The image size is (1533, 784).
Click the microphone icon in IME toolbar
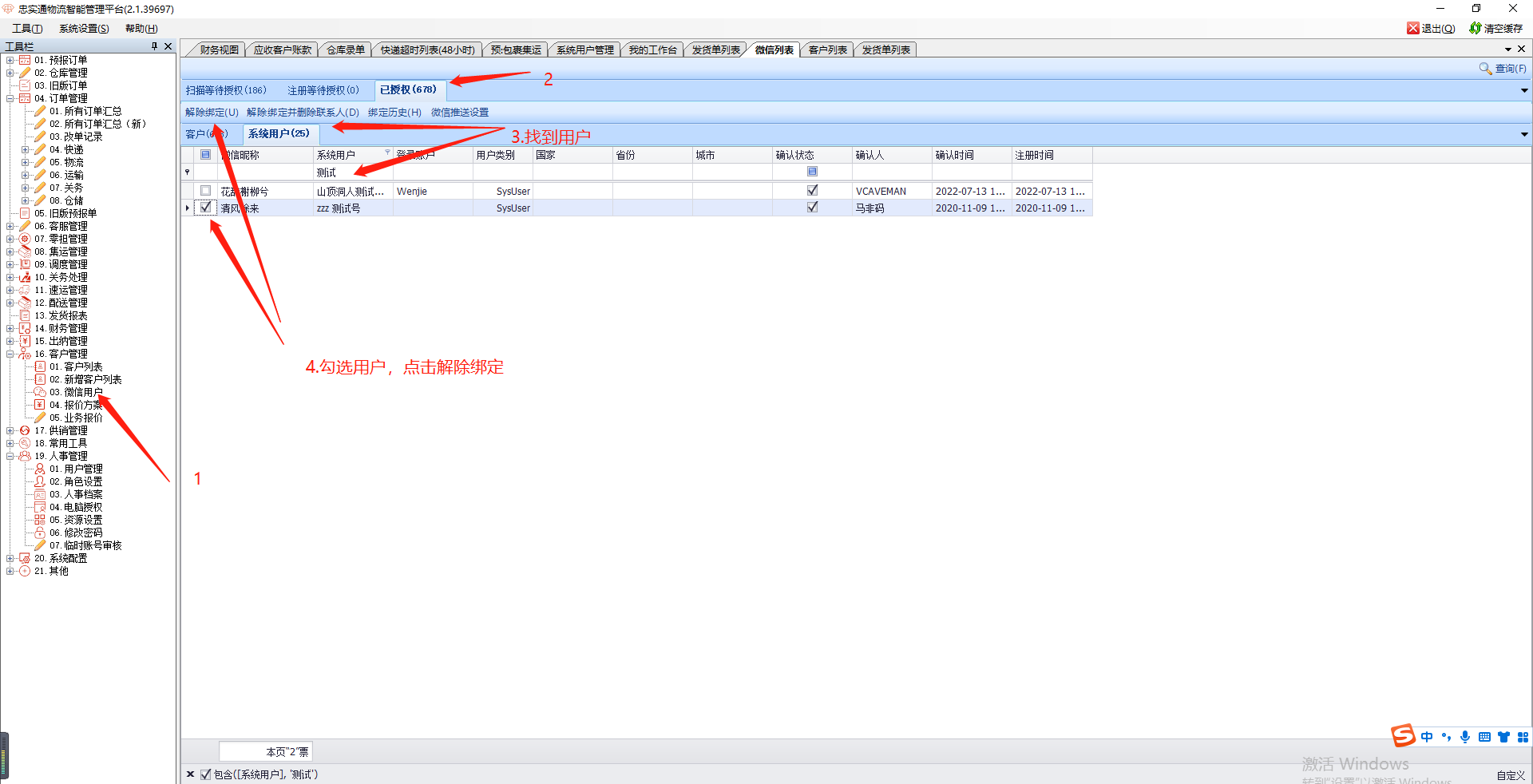1464,737
